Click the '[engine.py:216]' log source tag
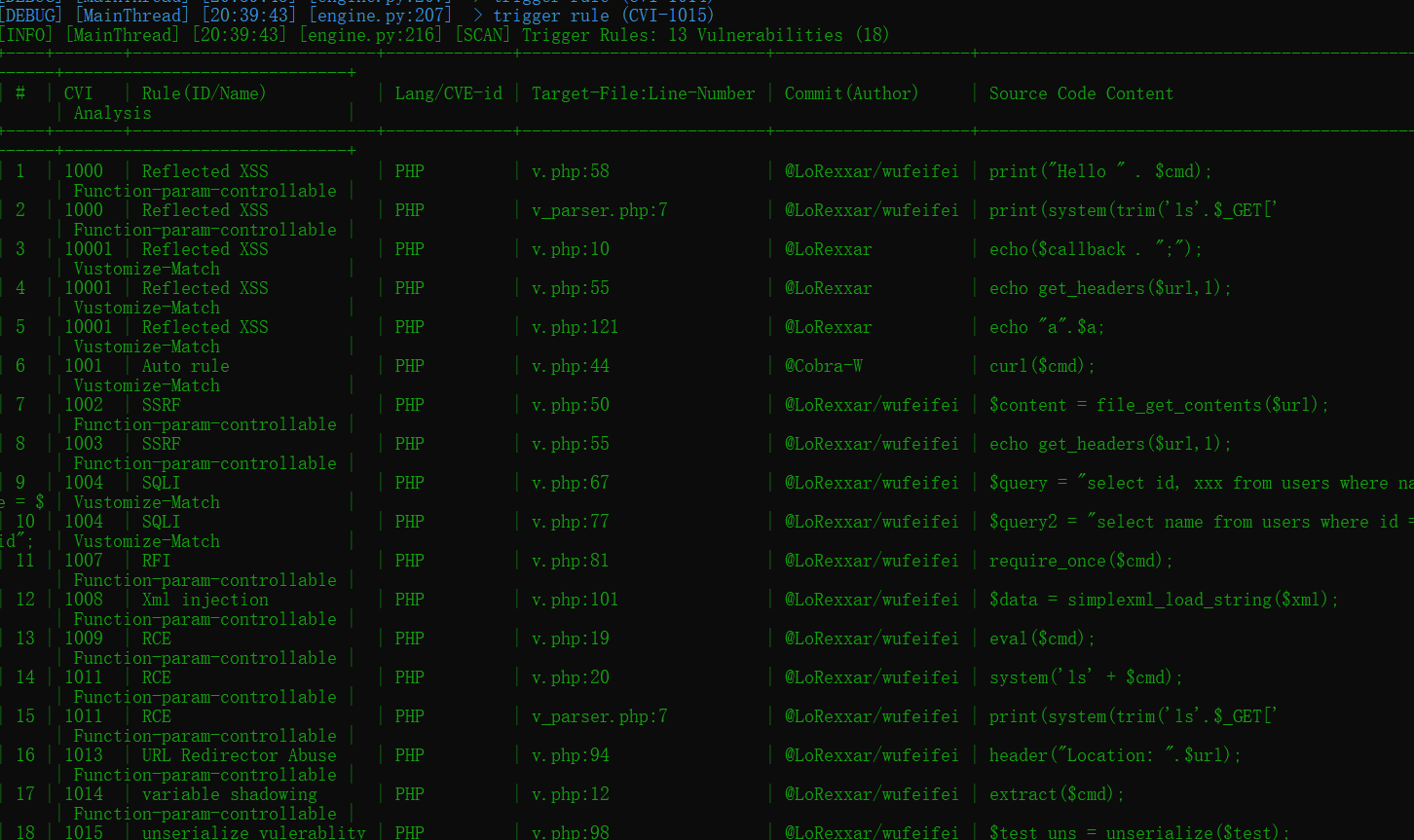Viewport: 1414px width, 840px height. coord(373,35)
